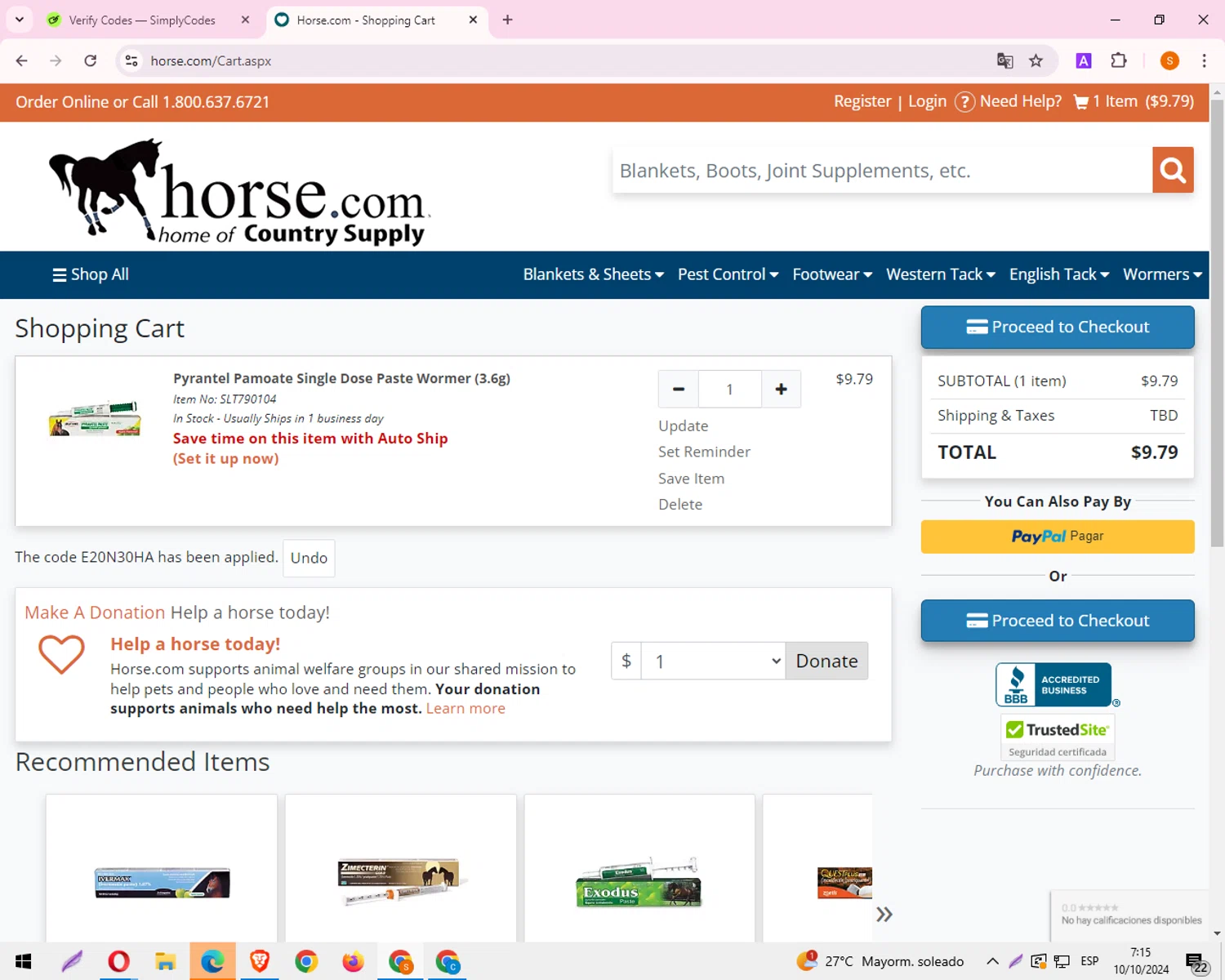Click the Pyrantel Pamoate wormer product thumbnail
The height and width of the screenshot is (980, 1225).
tap(95, 419)
